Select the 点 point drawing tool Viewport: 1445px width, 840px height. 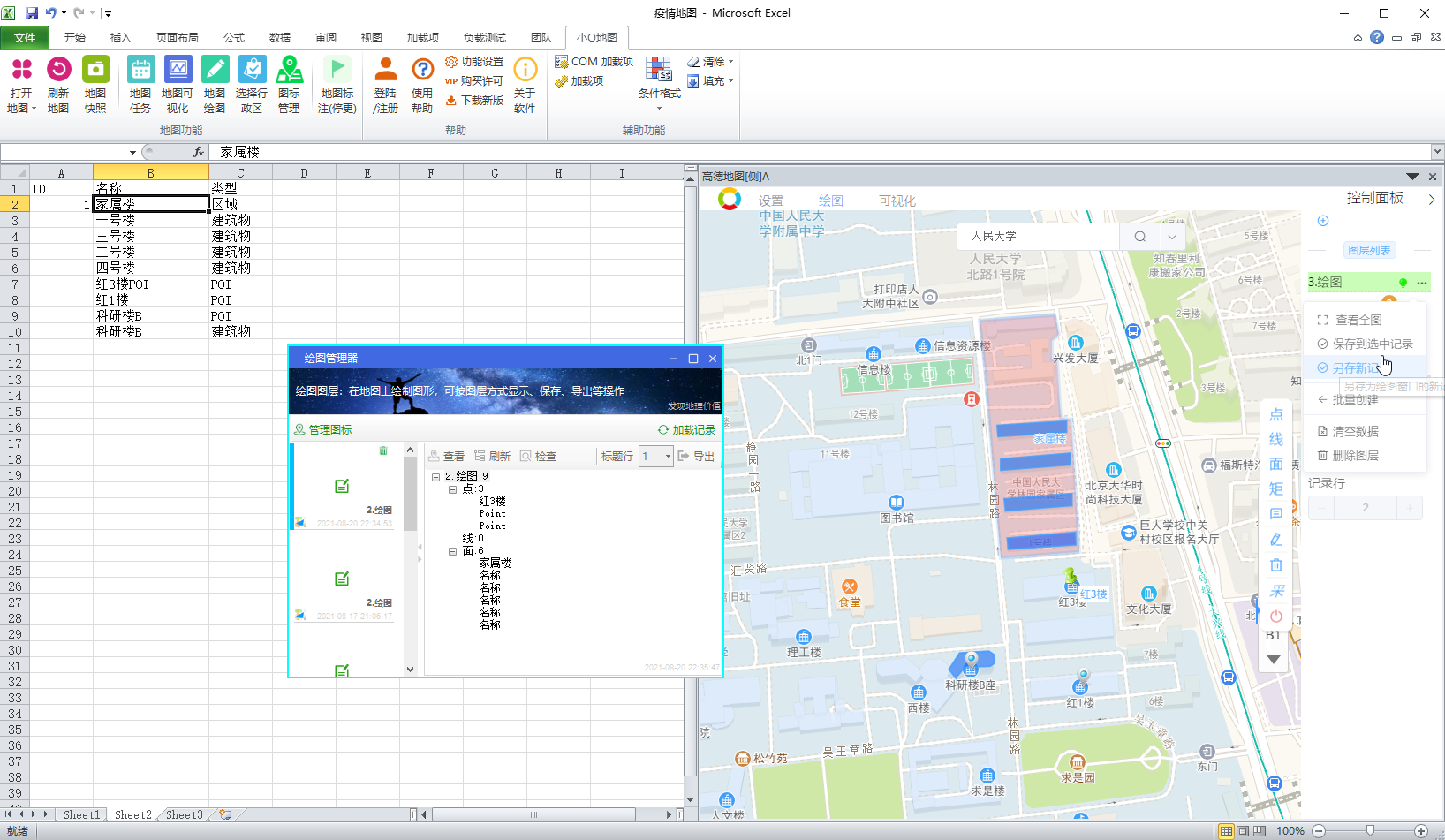point(1276,414)
